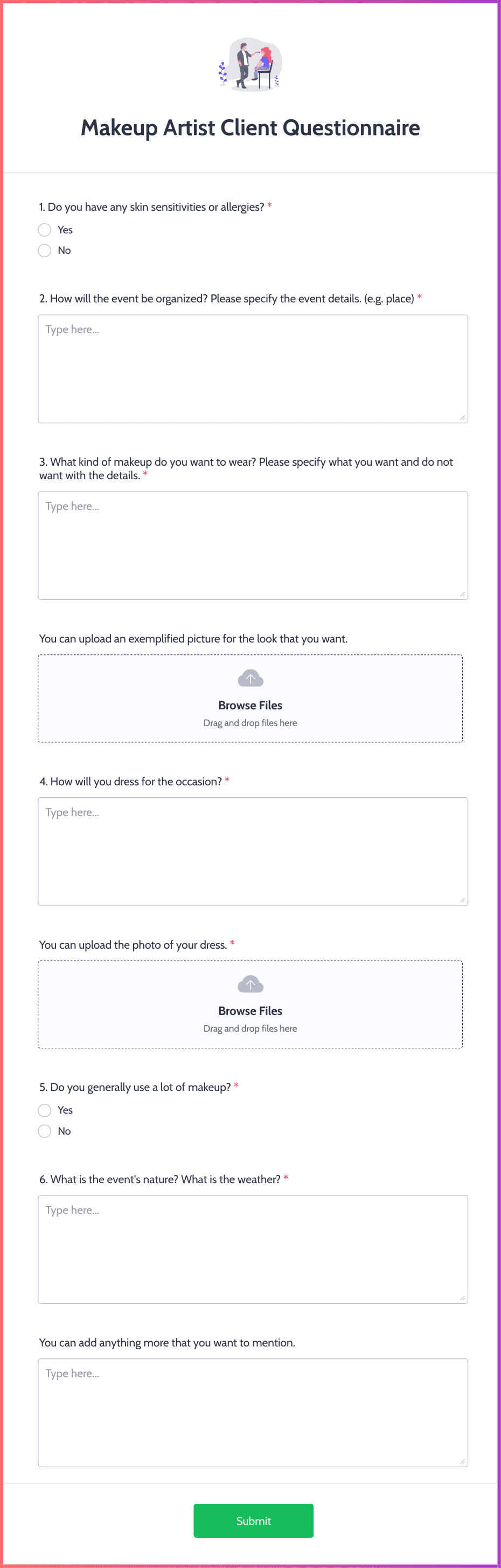Screen dimensions: 501x1568
Task: Focus the event's nature and weather field
Action: point(253,1249)
